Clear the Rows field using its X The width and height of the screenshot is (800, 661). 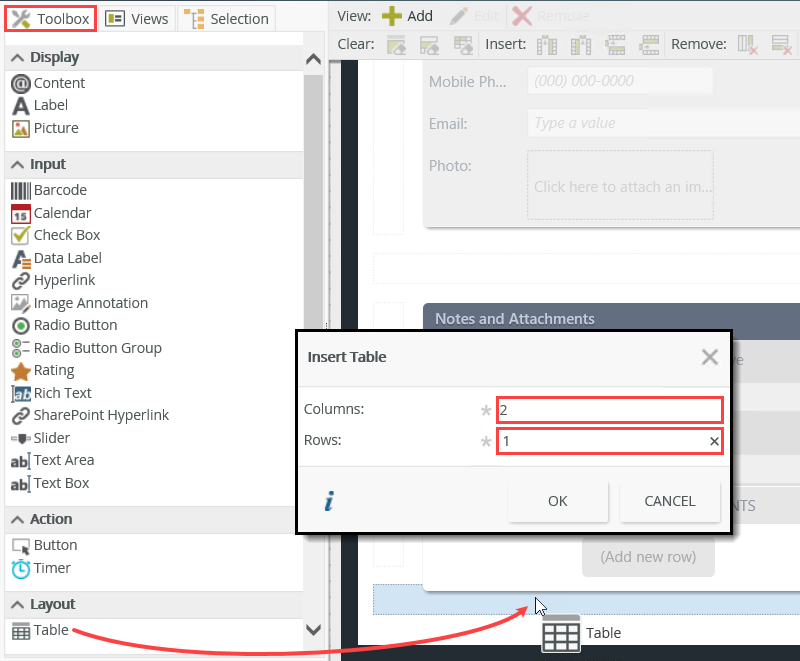[714, 441]
